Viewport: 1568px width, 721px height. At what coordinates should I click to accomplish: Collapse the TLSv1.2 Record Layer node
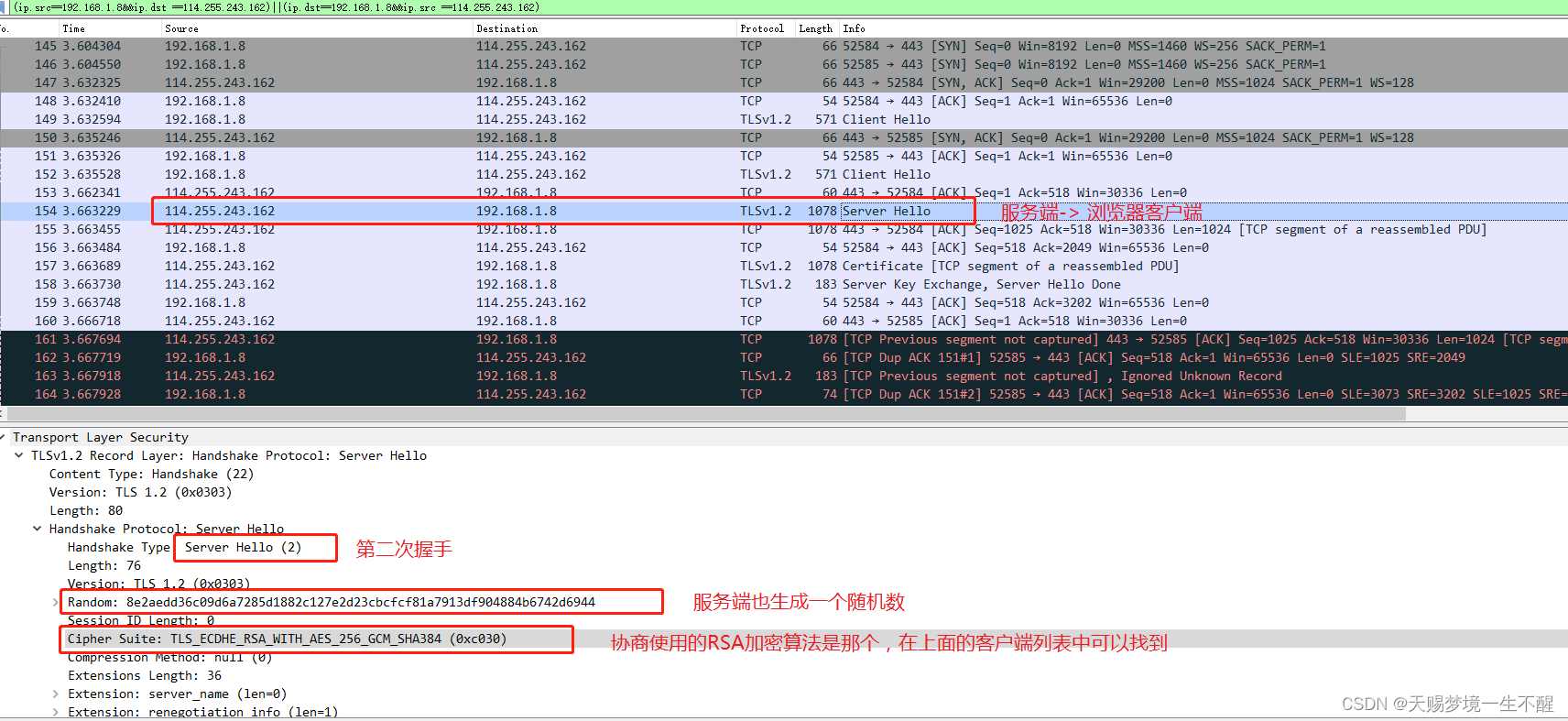(19, 455)
